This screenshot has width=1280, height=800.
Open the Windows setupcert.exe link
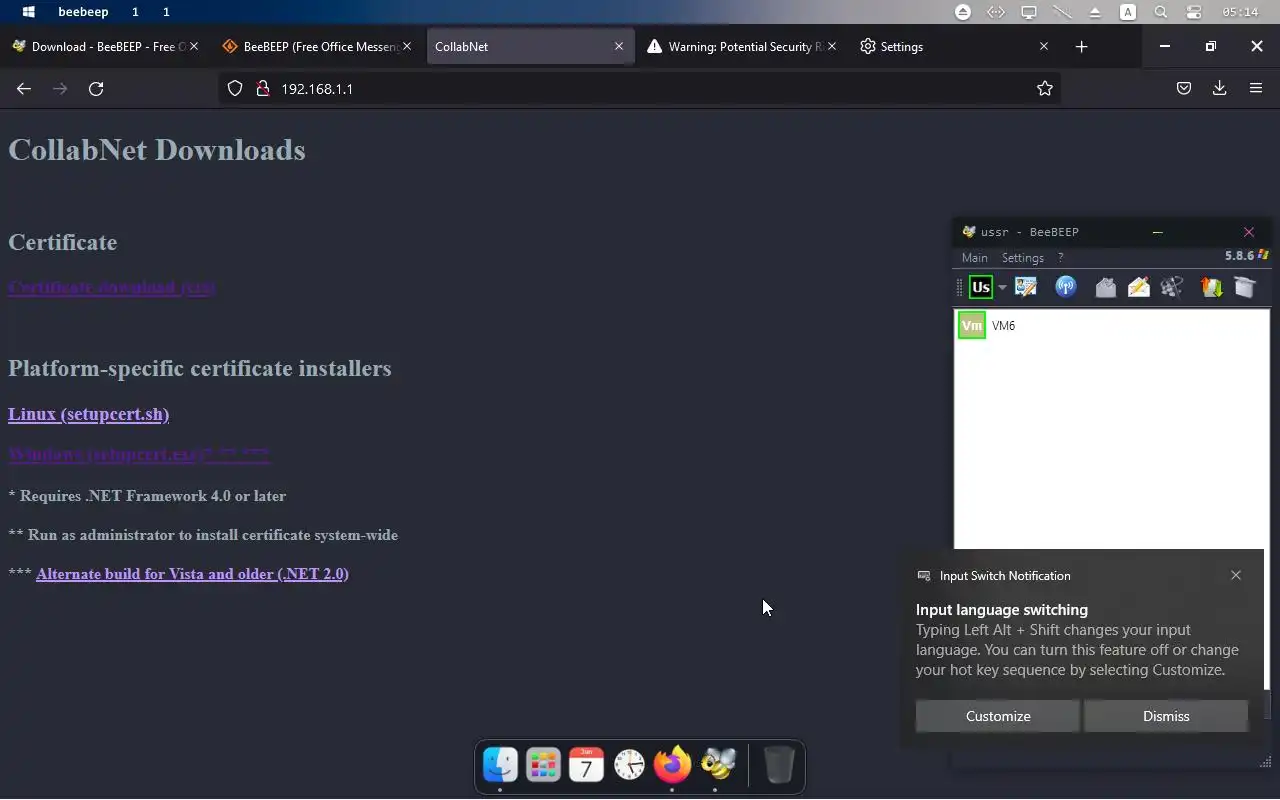tap(138, 454)
